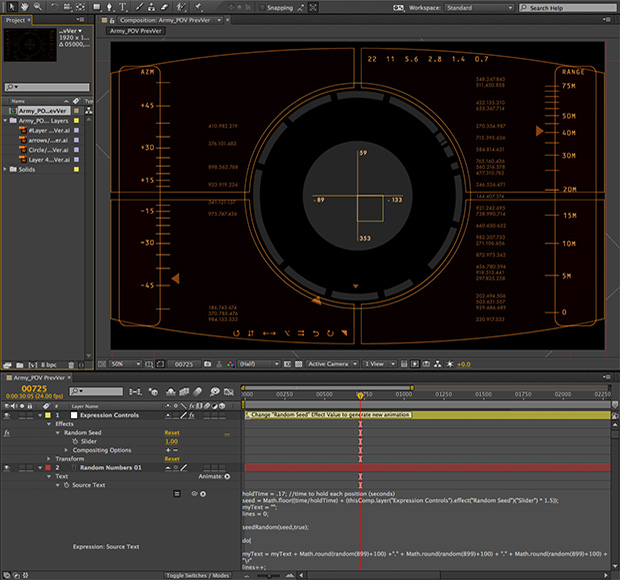Toggle Slider stopwatch for Random Seed
This screenshot has height=580, width=620.
[x=75, y=441]
